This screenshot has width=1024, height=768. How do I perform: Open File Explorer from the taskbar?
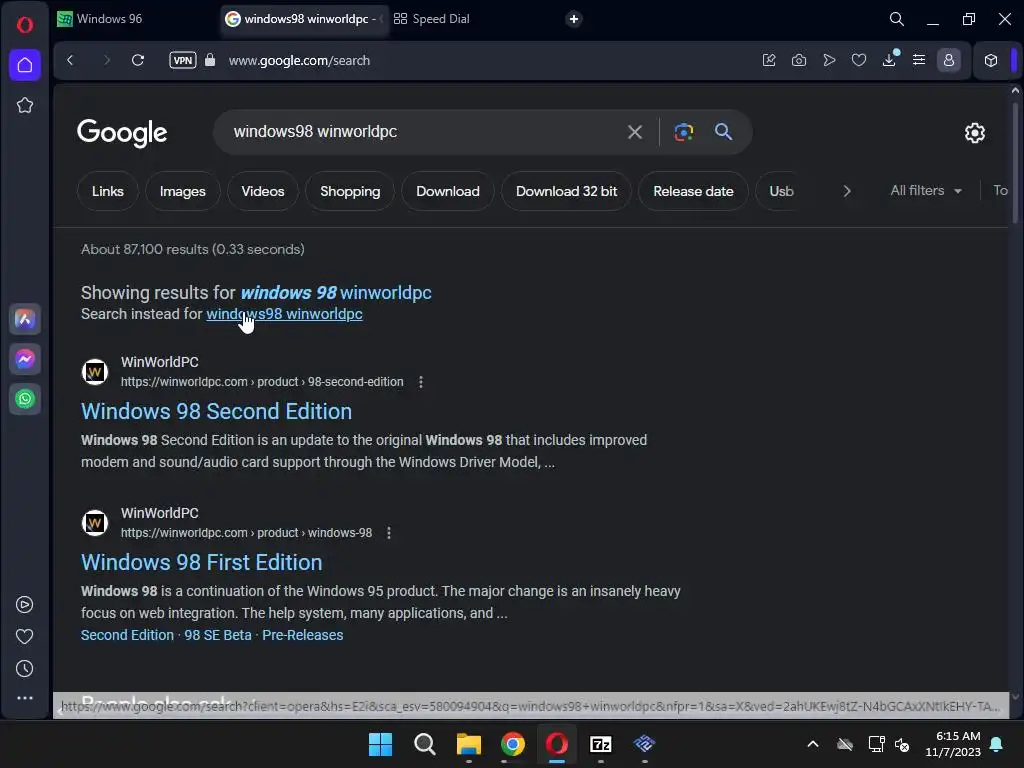468,744
